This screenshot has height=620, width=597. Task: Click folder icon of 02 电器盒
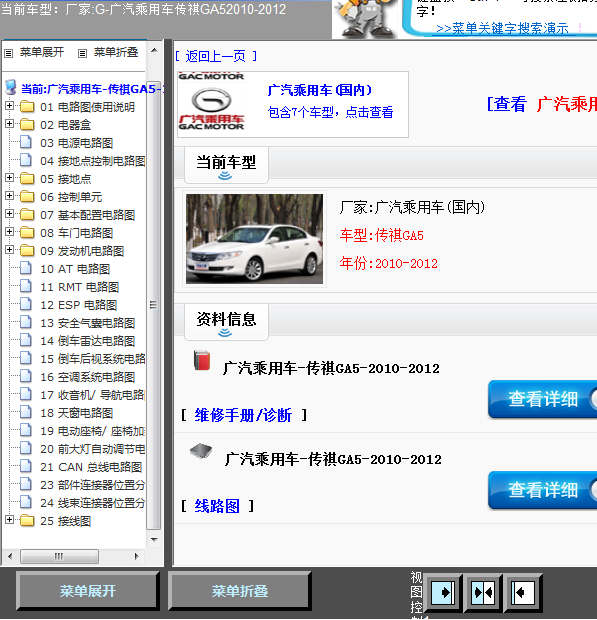pos(27,125)
